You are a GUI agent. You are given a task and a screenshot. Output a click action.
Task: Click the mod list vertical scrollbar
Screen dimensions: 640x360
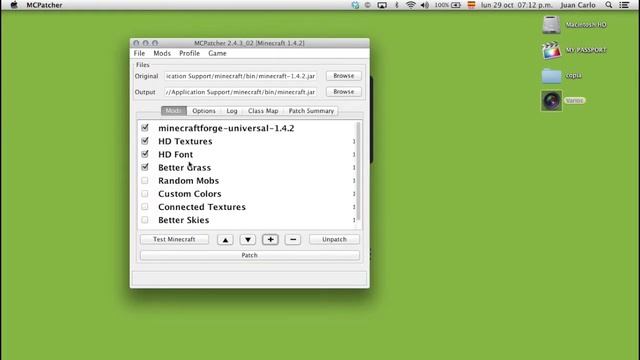[x=358, y=171]
